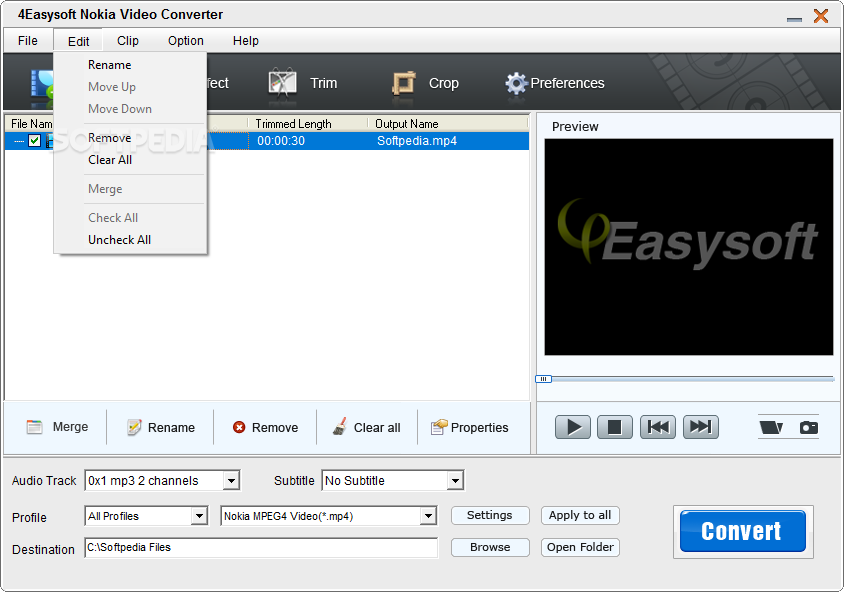Click the Properties icon
This screenshot has height=592, width=844.
[x=439, y=427]
